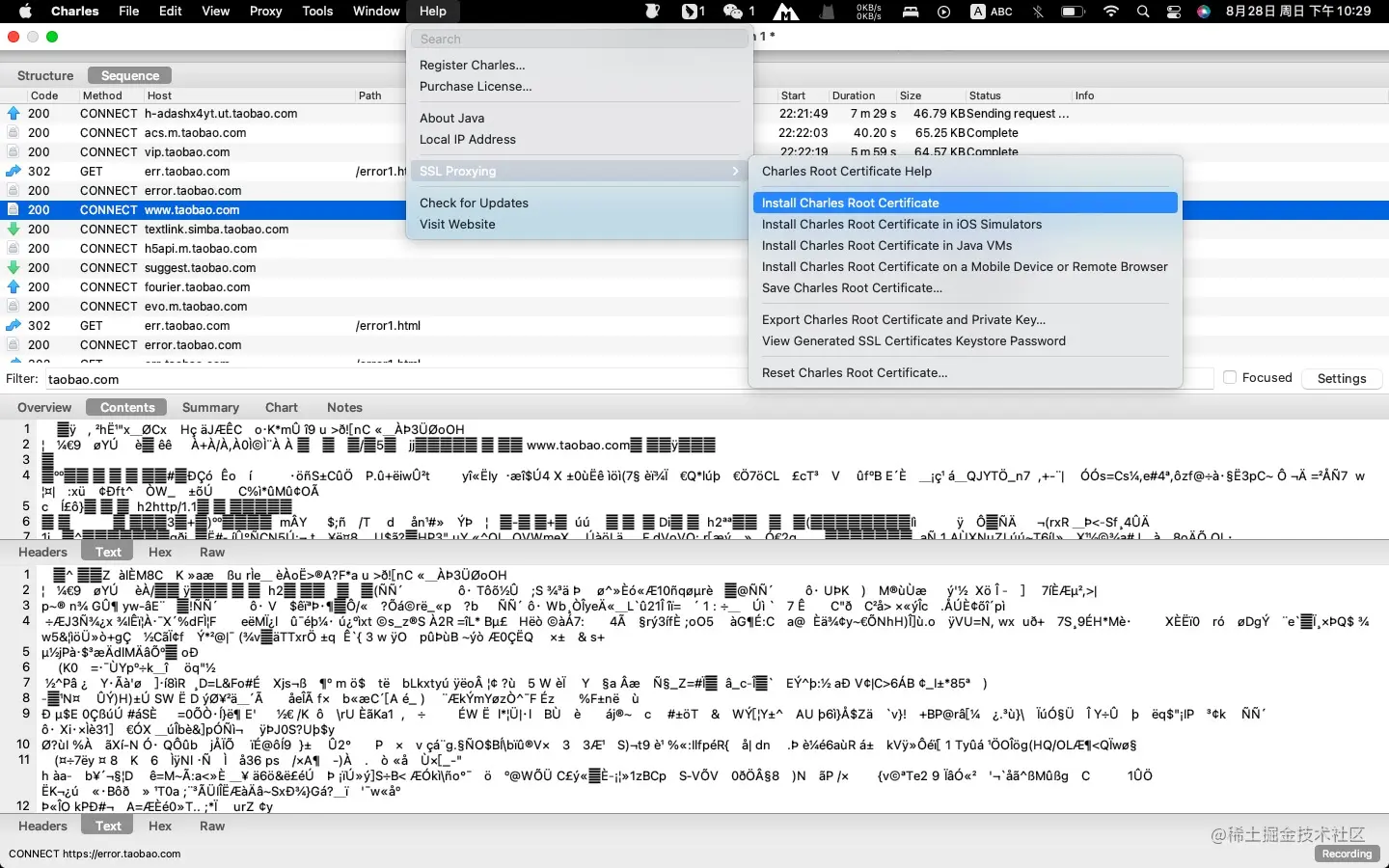Image resolution: width=1389 pixels, height=868 pixels.
Task: Click redirect icon of first err.taobao.com row
Action: 14,172
